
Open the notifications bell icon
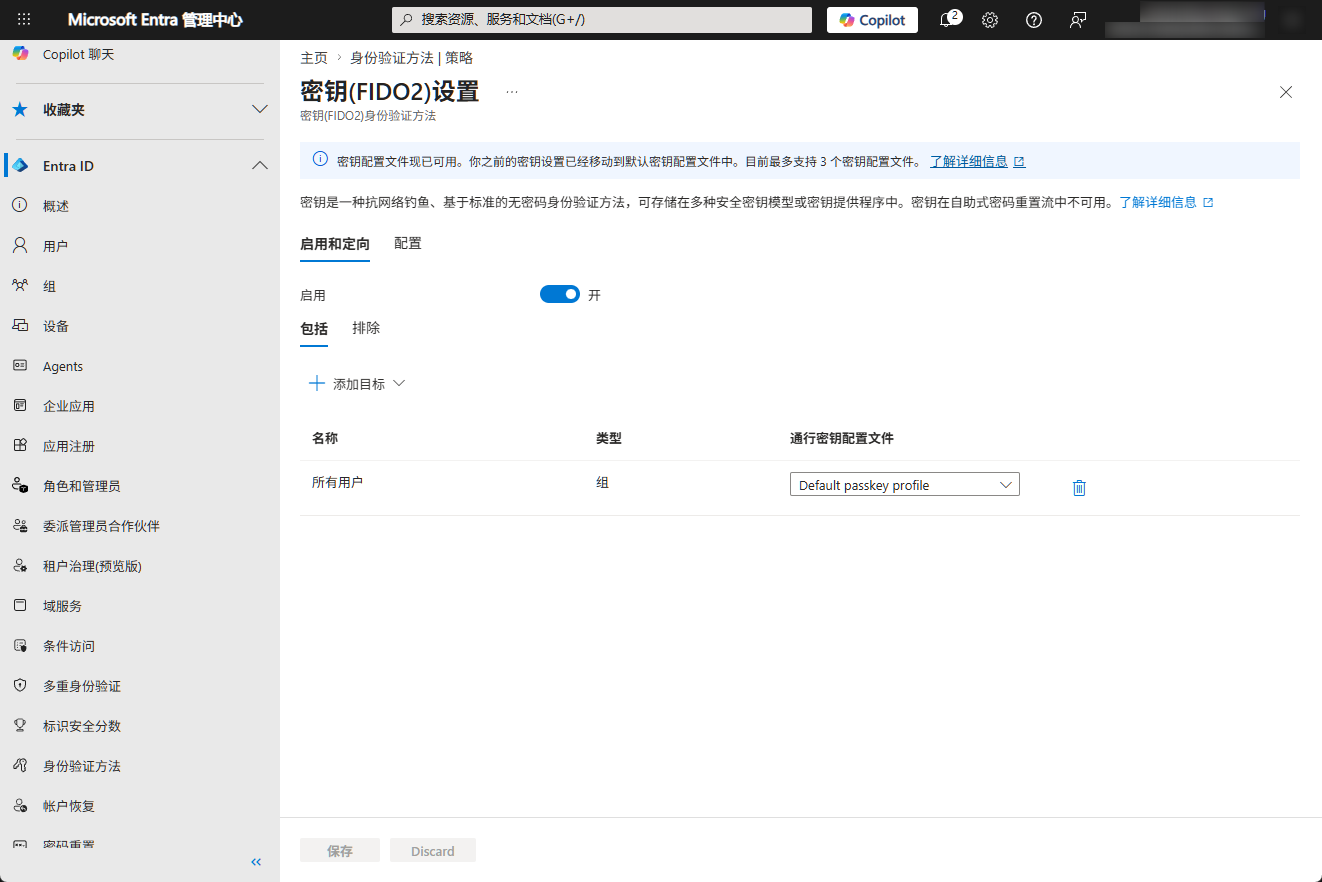(x=946, y=20)
